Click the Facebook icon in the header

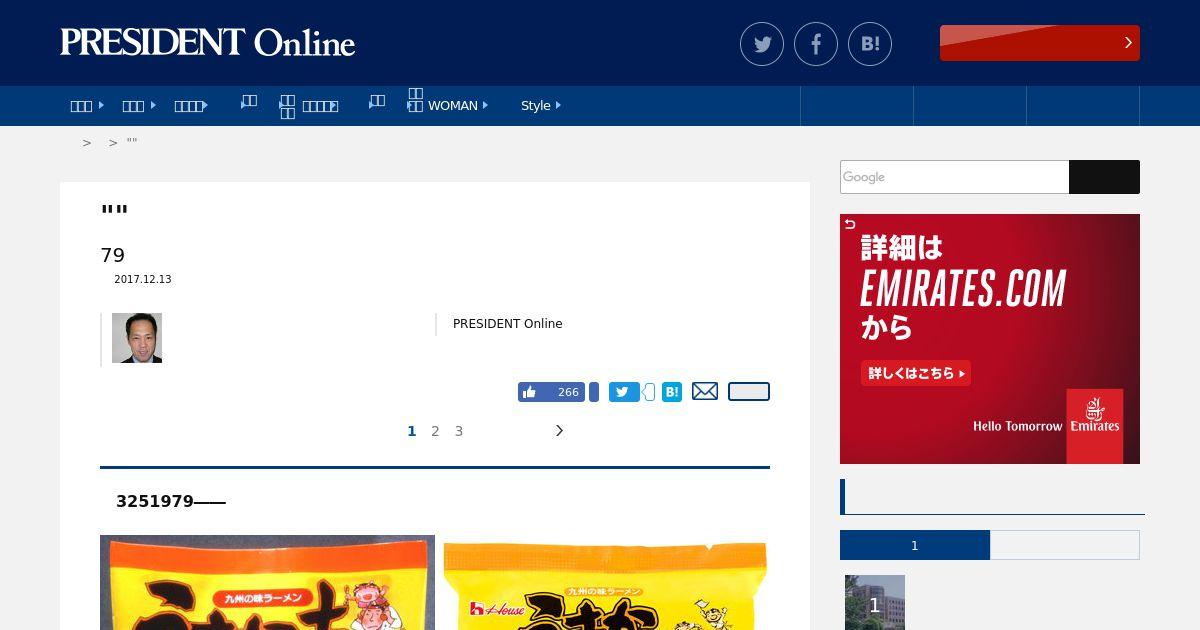pyautogui.click(x=816, y=44)
